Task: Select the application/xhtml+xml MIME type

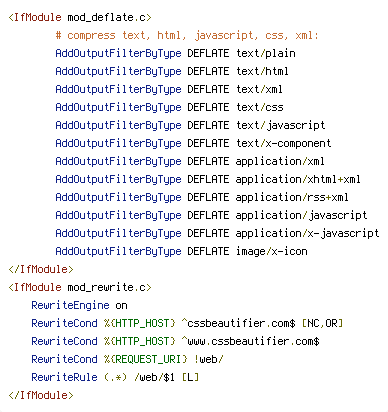Action: tap(298, 179)
